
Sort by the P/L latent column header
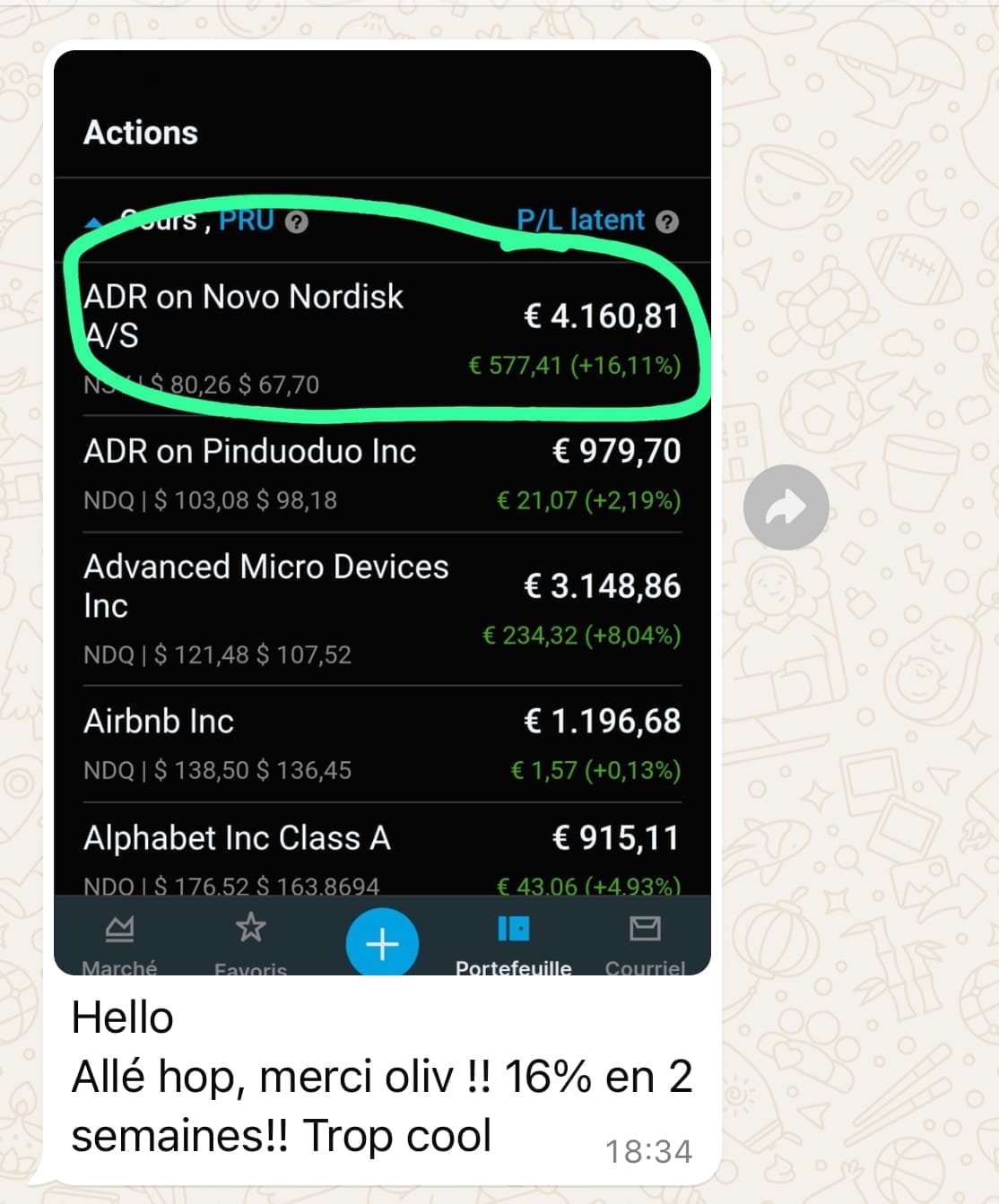point(580,220)
